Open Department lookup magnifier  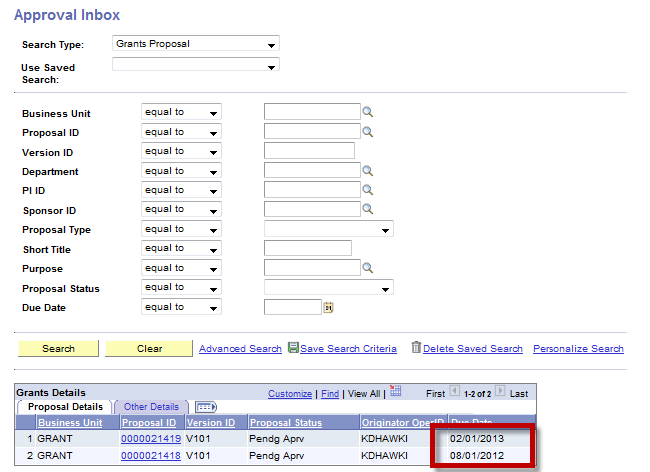pyautogui.click(x=368, y=171)
